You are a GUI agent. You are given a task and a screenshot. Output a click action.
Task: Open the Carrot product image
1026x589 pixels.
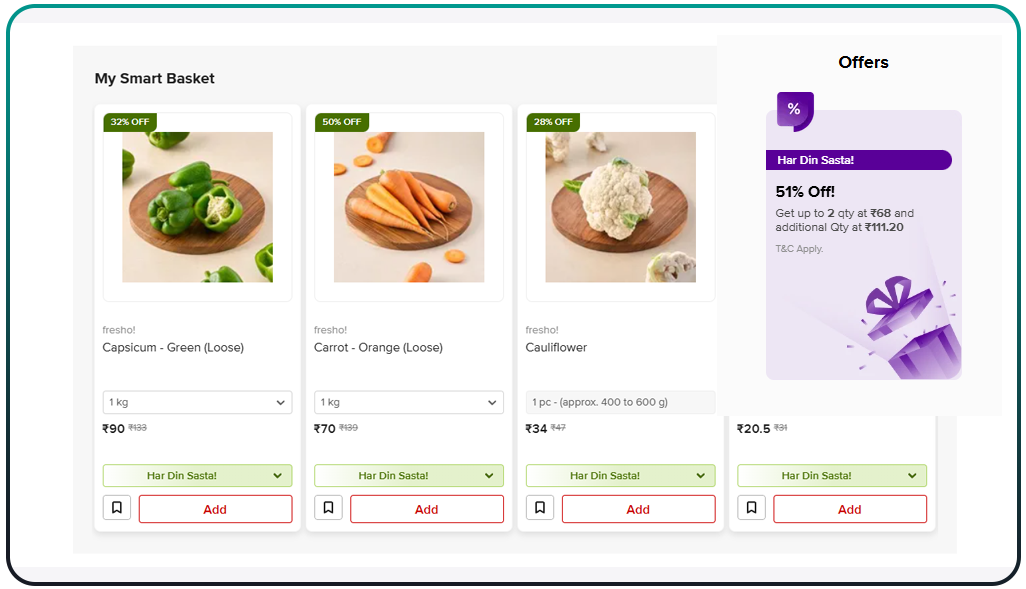pyautogui.click(x=408, y=207)
